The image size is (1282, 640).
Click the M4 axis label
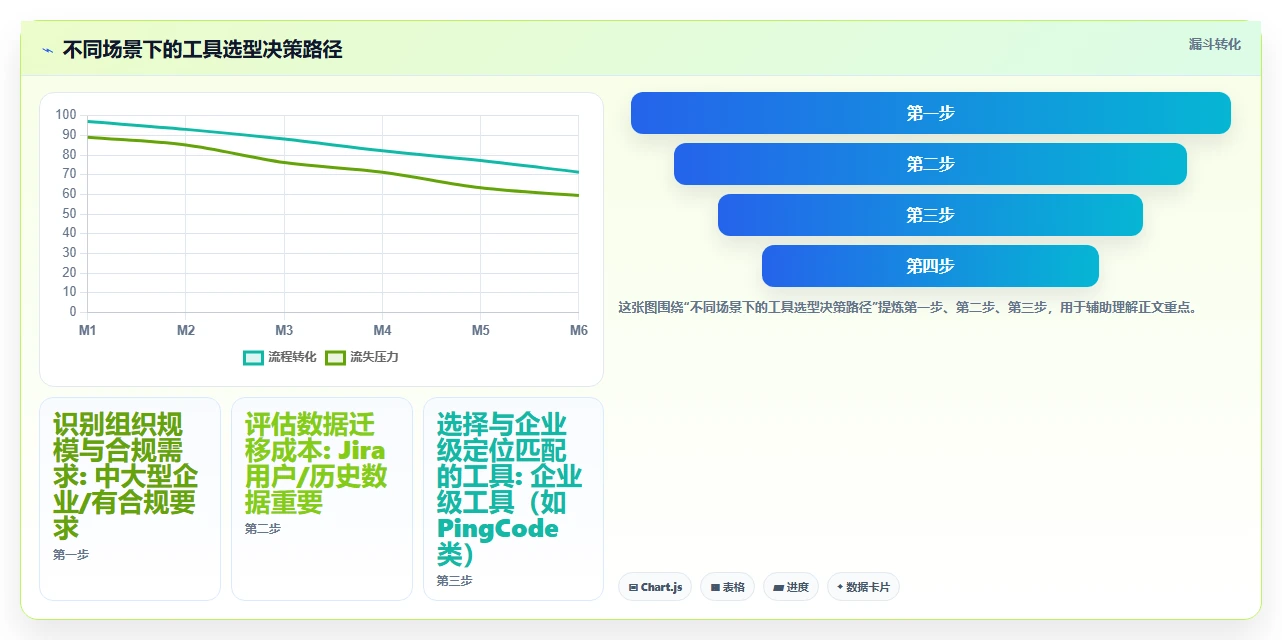(382, 330)
